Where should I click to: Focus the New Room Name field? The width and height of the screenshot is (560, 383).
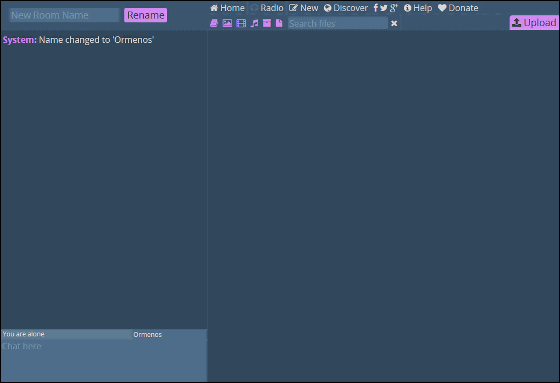tap(64, 15)
